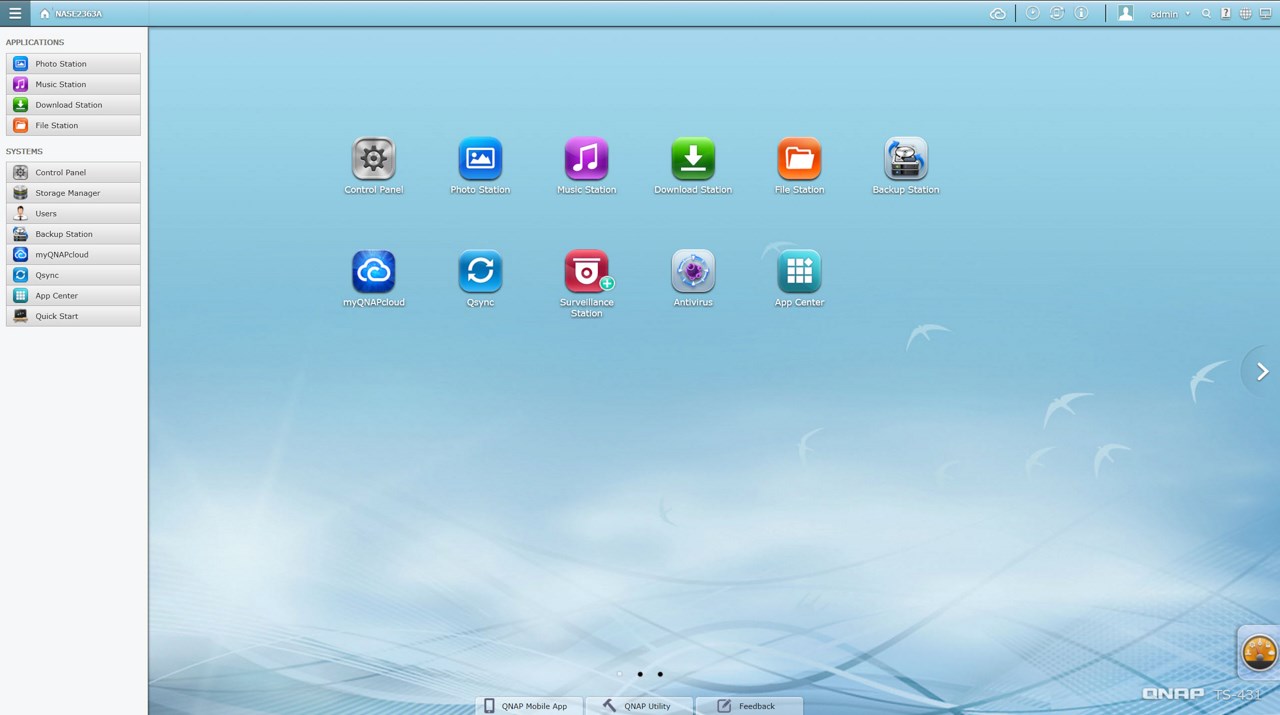This screenshot has width=1280, height=715.
Task: Show background tasks clock icon
Action: point(1033,13)
